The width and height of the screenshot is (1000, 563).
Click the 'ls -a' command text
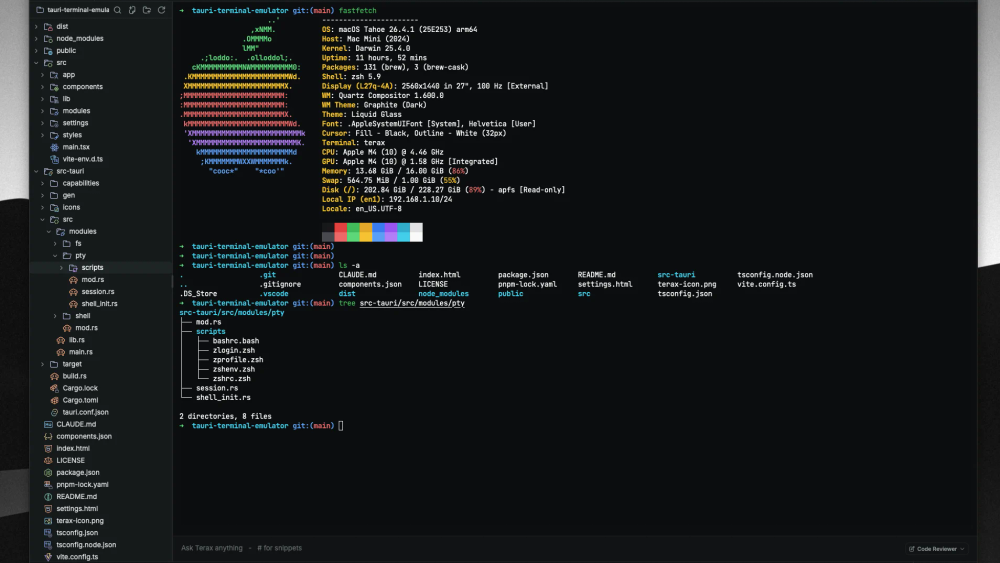[349, 265]
